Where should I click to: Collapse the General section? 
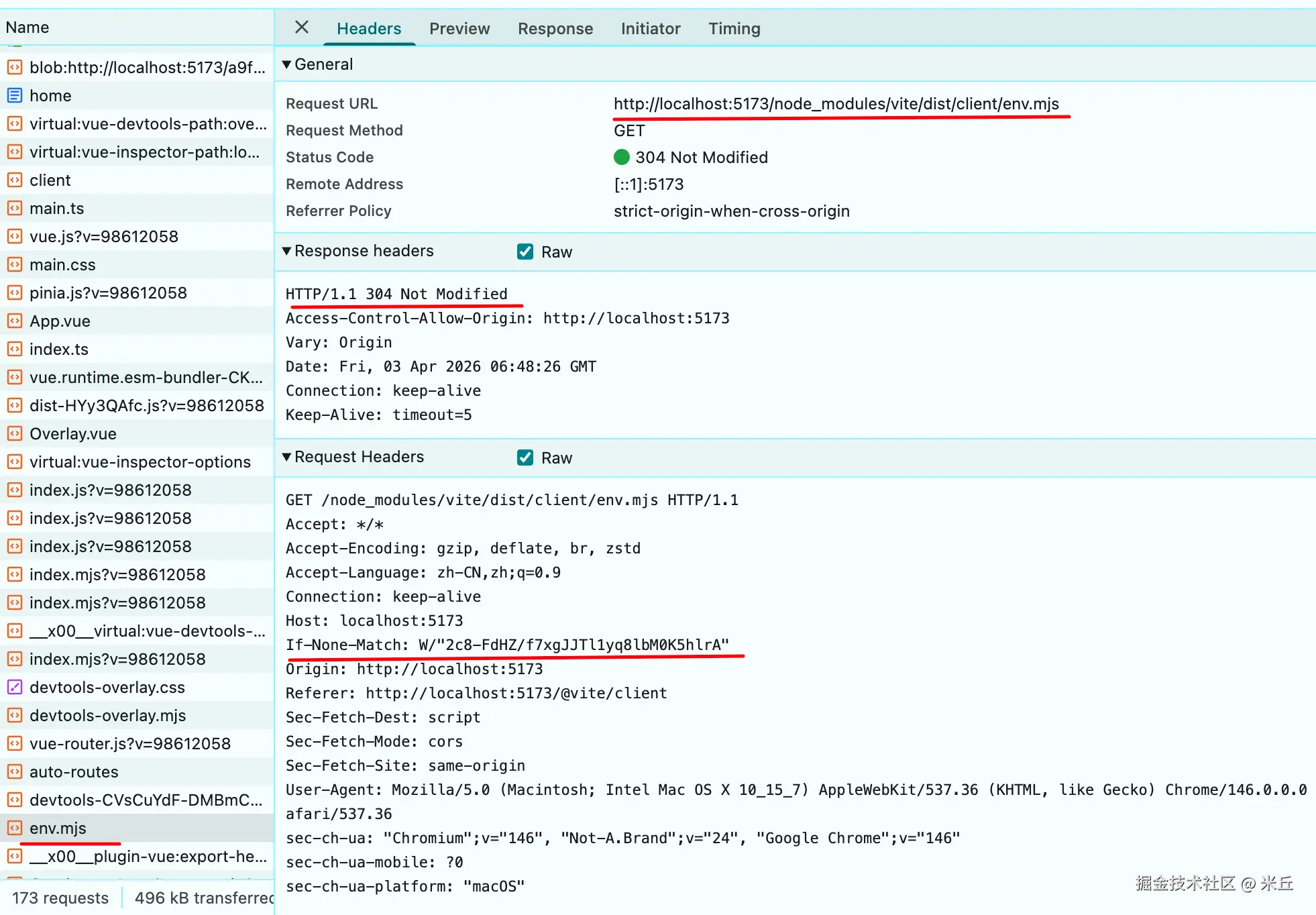(x=287, y=64)
